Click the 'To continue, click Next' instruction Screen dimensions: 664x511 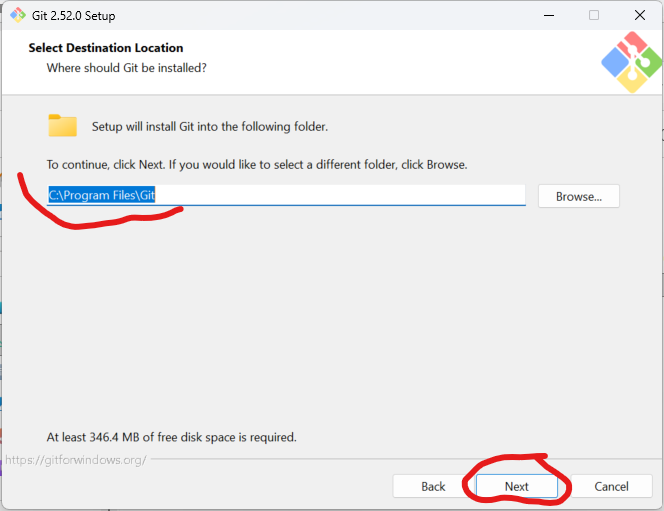257,164
